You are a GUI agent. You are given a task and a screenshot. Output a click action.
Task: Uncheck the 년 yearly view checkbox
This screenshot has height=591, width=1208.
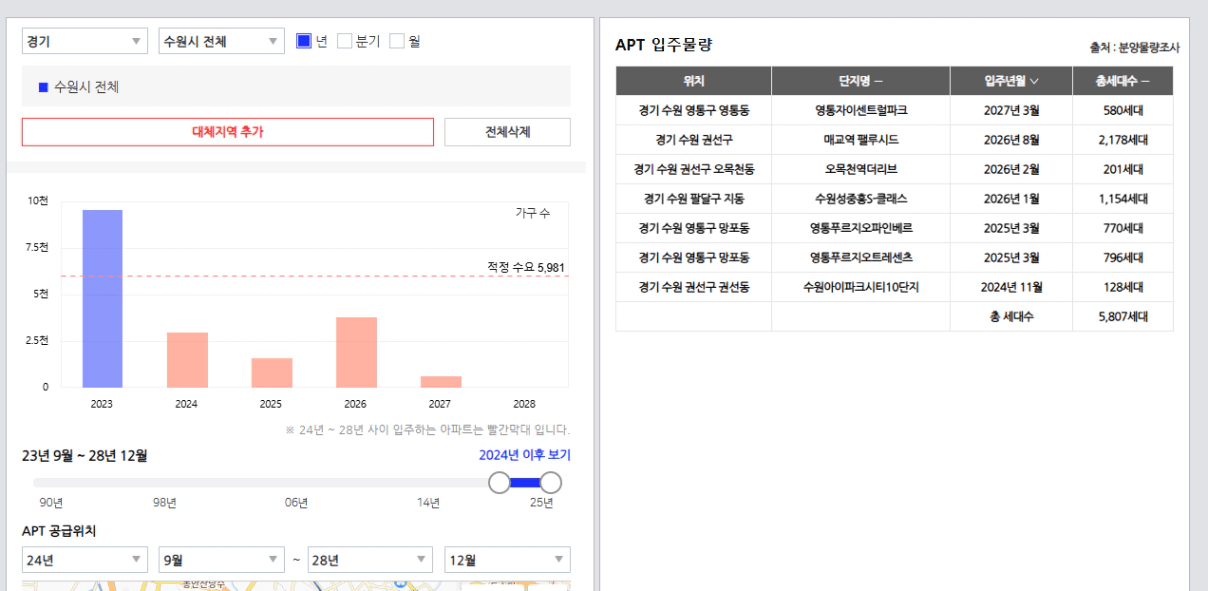click(304, 41)
